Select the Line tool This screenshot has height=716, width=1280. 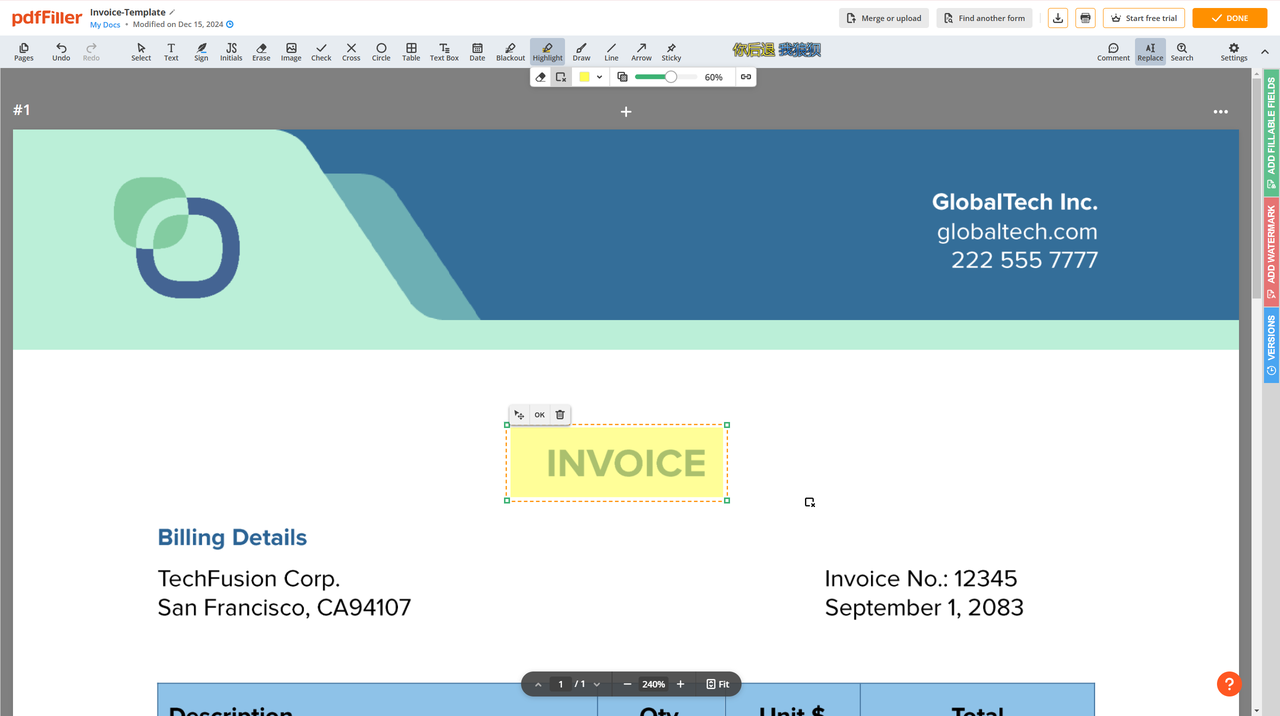pyautogui.click(x=611, y=52)
